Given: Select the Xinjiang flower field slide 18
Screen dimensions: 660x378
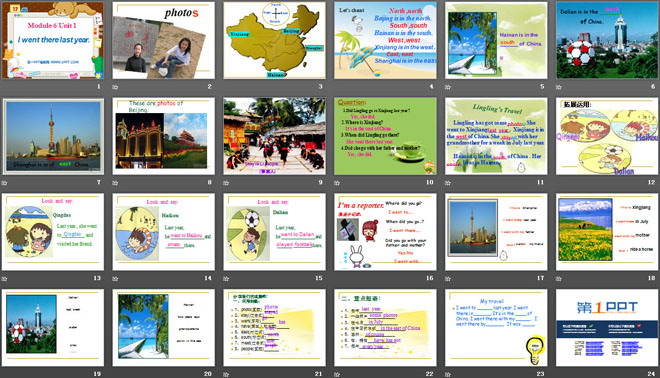Looking at the screenshot, I should point(607,232).
